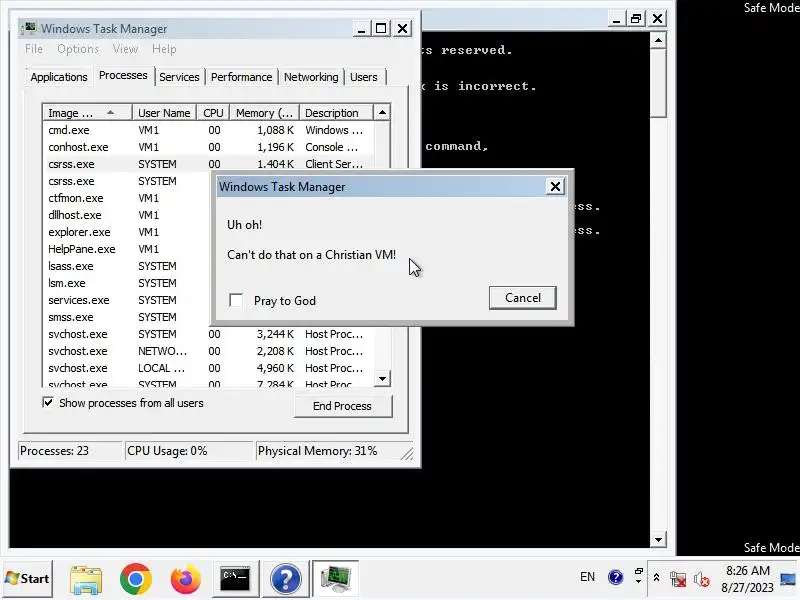Click command prompt scrollbar down arrow
Screen dimensions: 800x600
point(658,539)
